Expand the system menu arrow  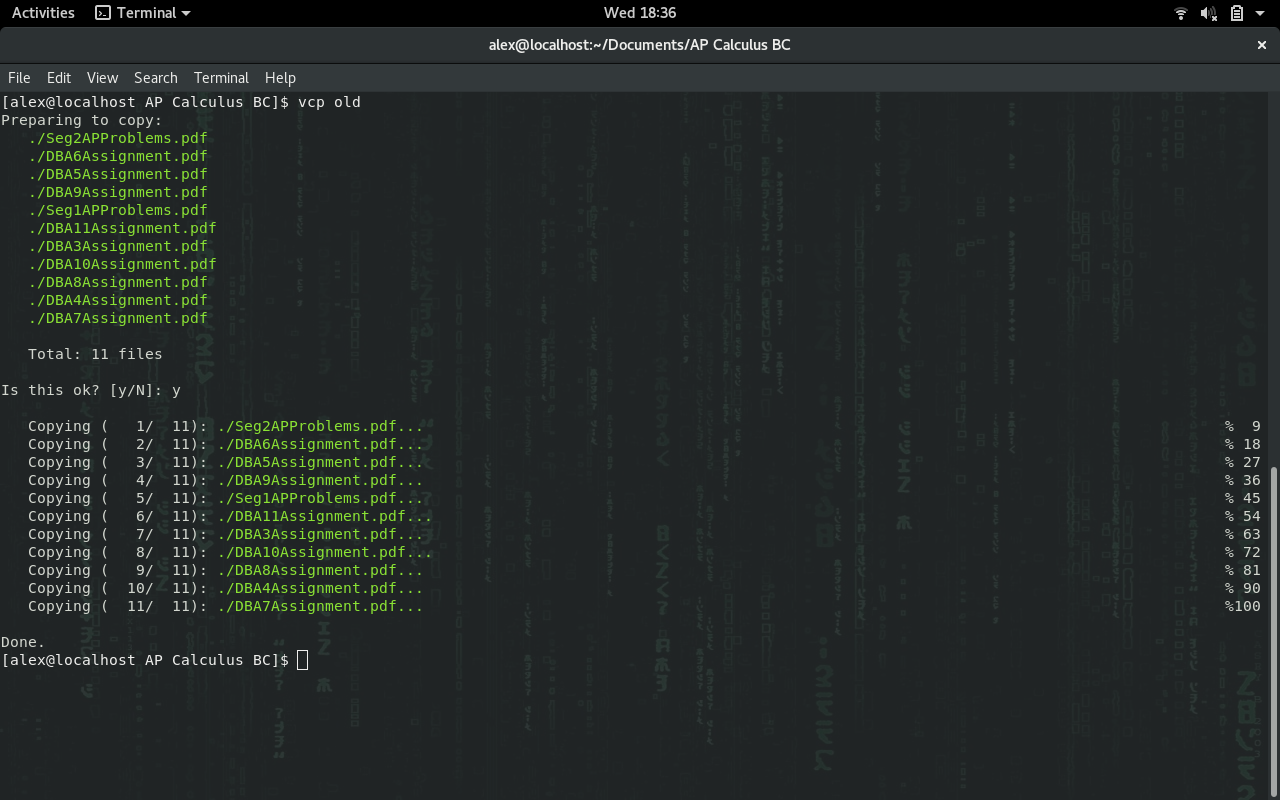point(1262,13)
